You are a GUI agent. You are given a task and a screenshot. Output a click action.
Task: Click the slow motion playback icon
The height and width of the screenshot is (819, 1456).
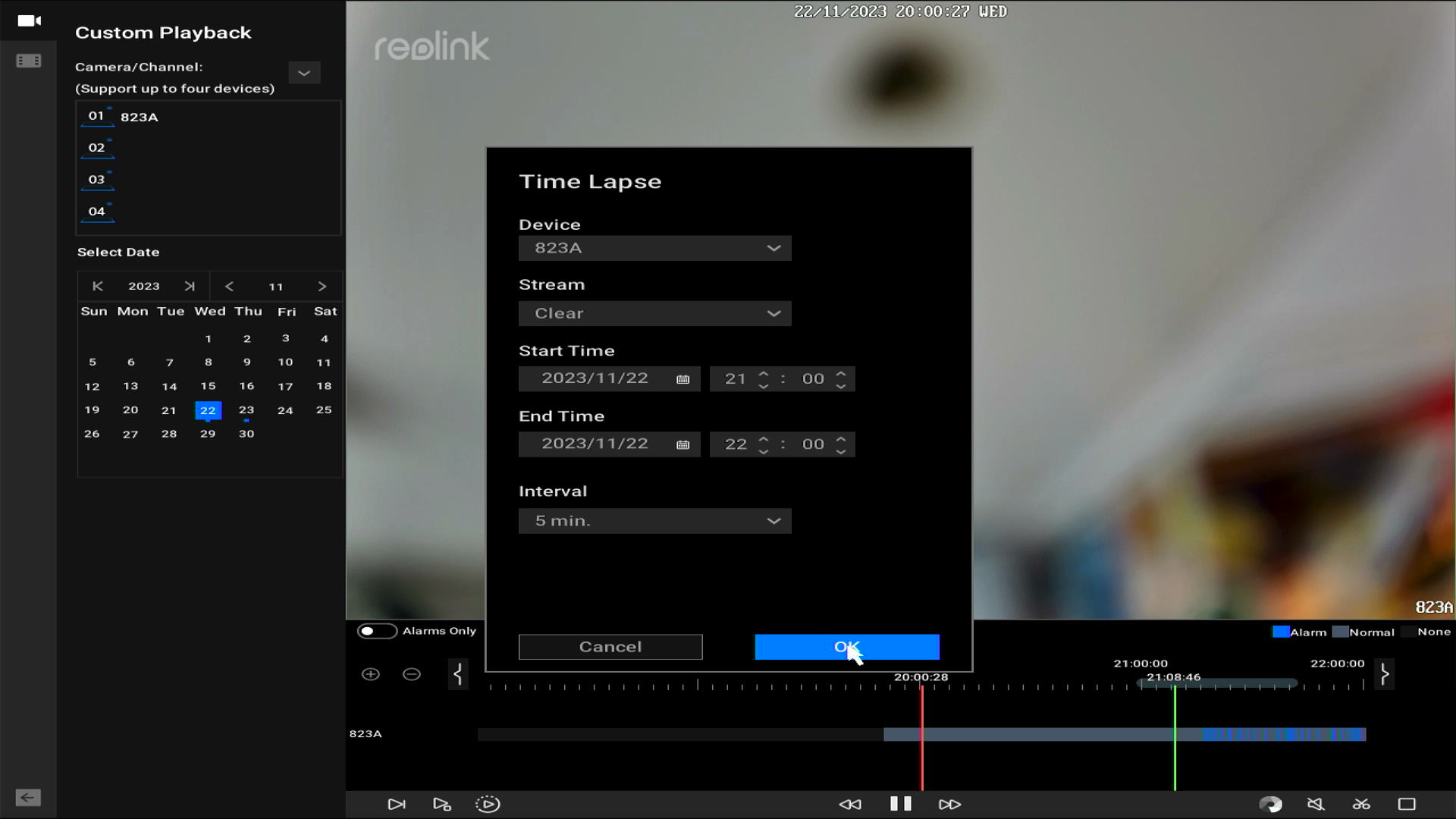point(850,804)
